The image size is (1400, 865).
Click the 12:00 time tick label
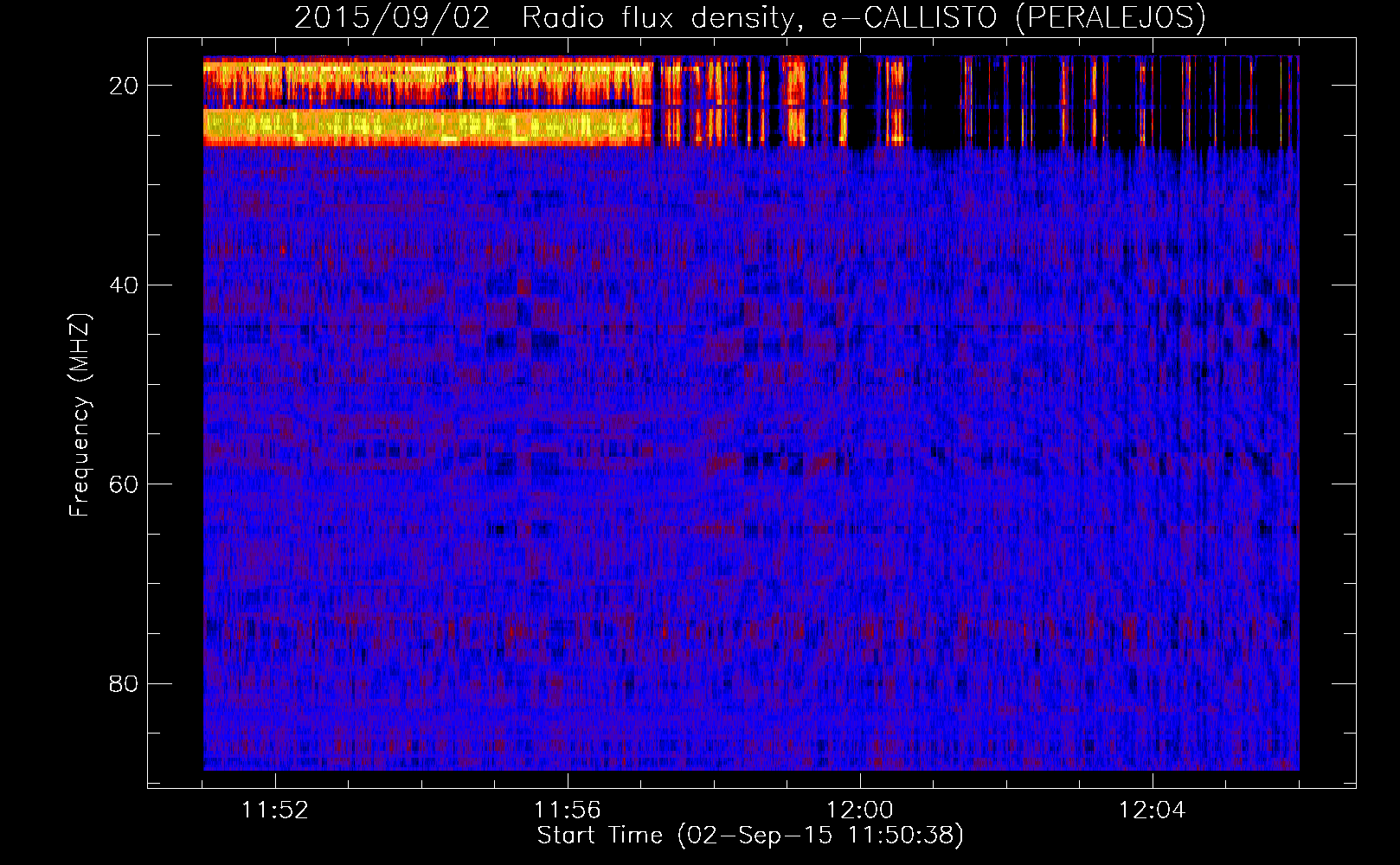coord(860,811)
